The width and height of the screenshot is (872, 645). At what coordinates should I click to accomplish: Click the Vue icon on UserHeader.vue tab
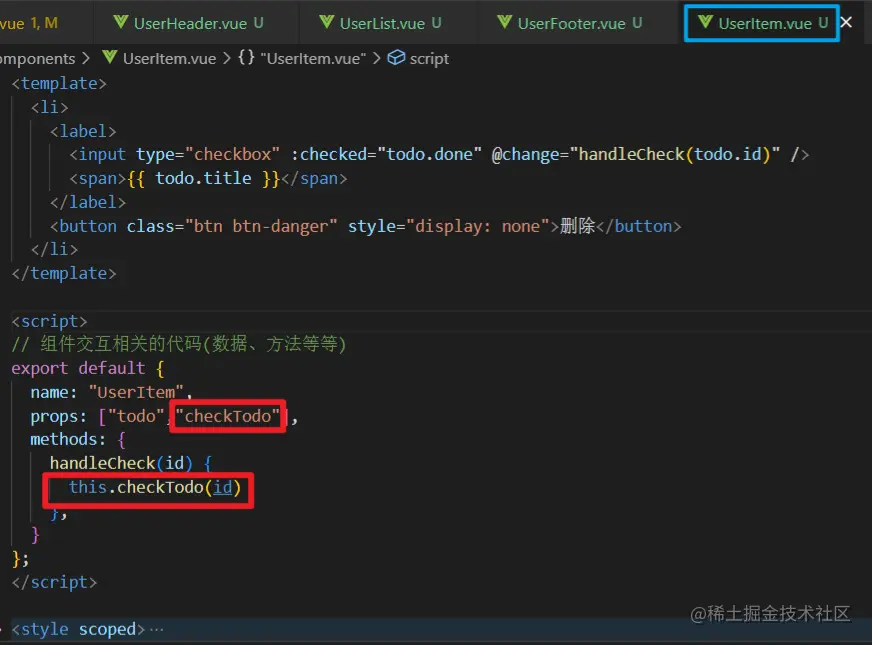[121, 22]
